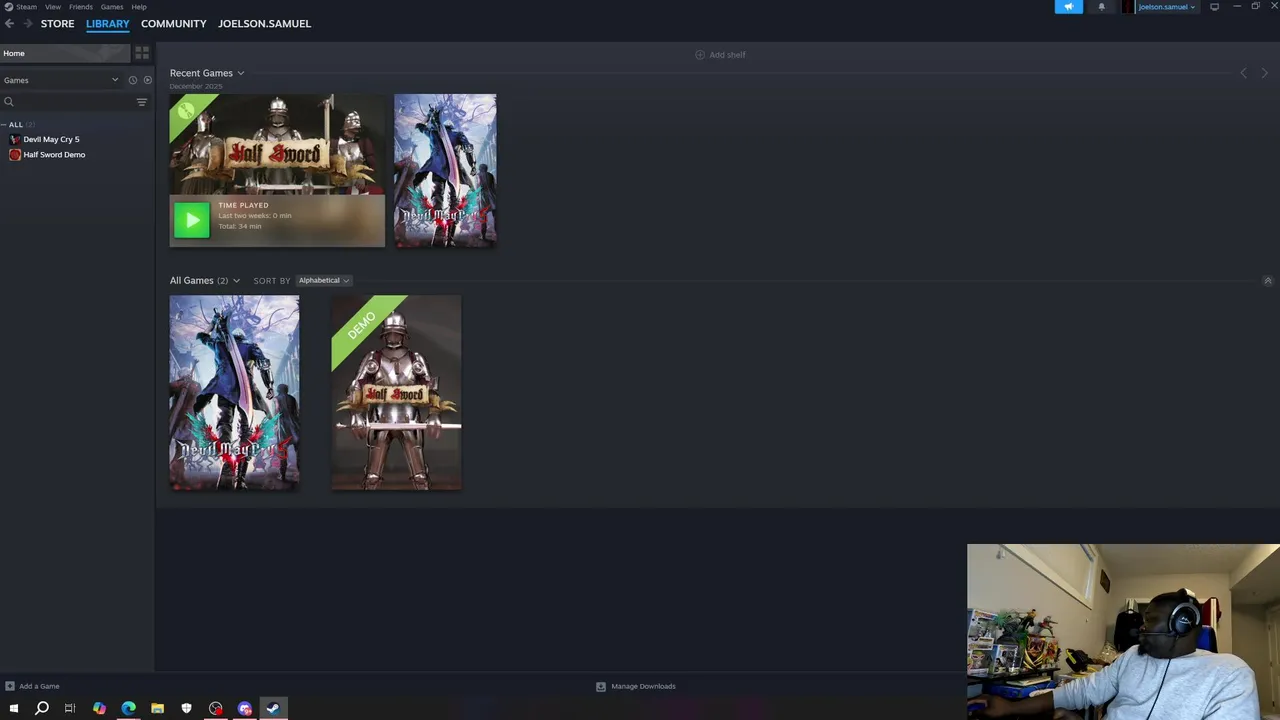Open the joelson.samuel account dropdown
The width and height of the screenshot is (1280, 720).
[x=1166, y=7]
